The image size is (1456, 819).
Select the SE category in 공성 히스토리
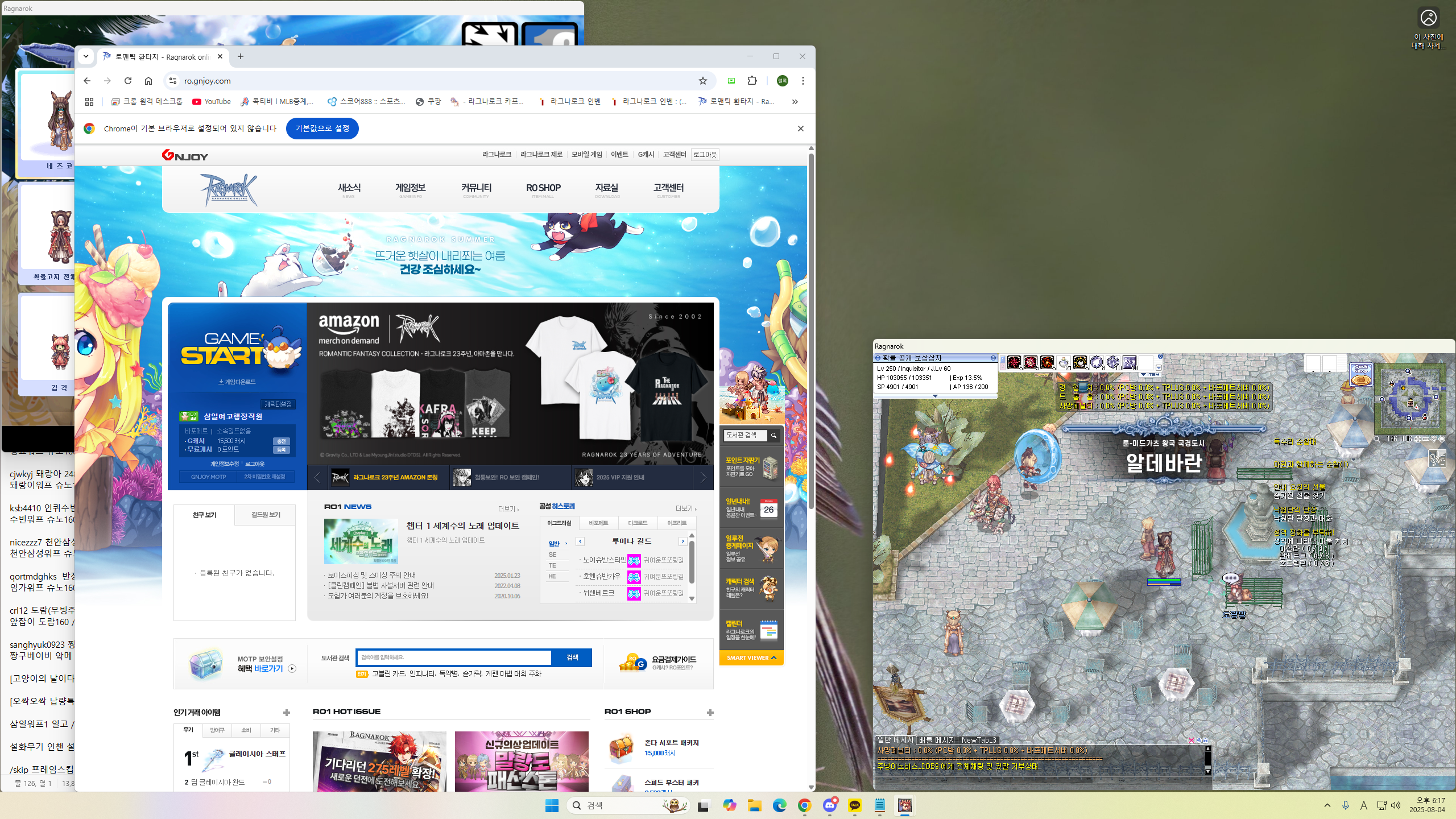[x=552, y=555]
